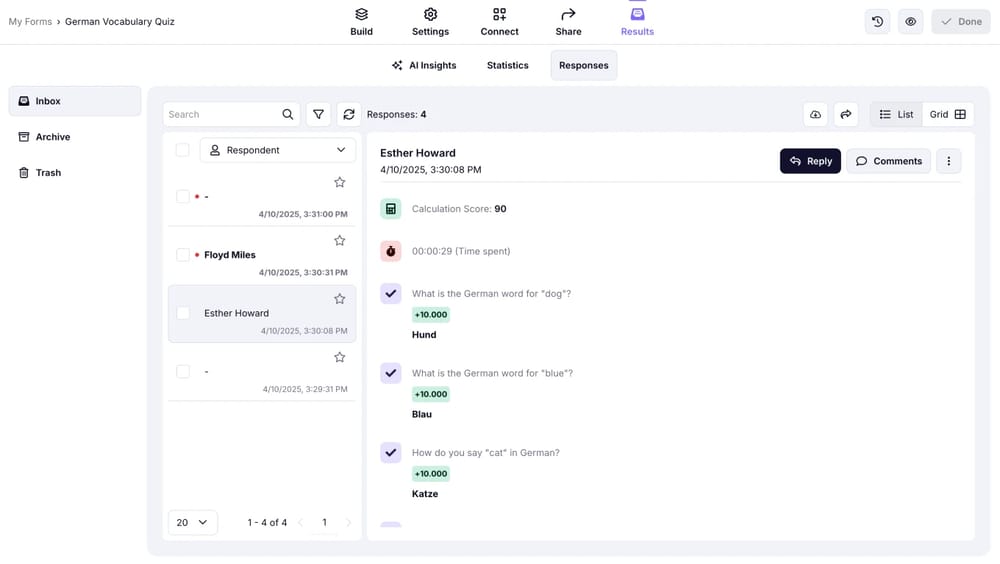This screenshot has height=564, width=1000.
Task: Check the Floyd Miles response checkbox
Action: 183,255
